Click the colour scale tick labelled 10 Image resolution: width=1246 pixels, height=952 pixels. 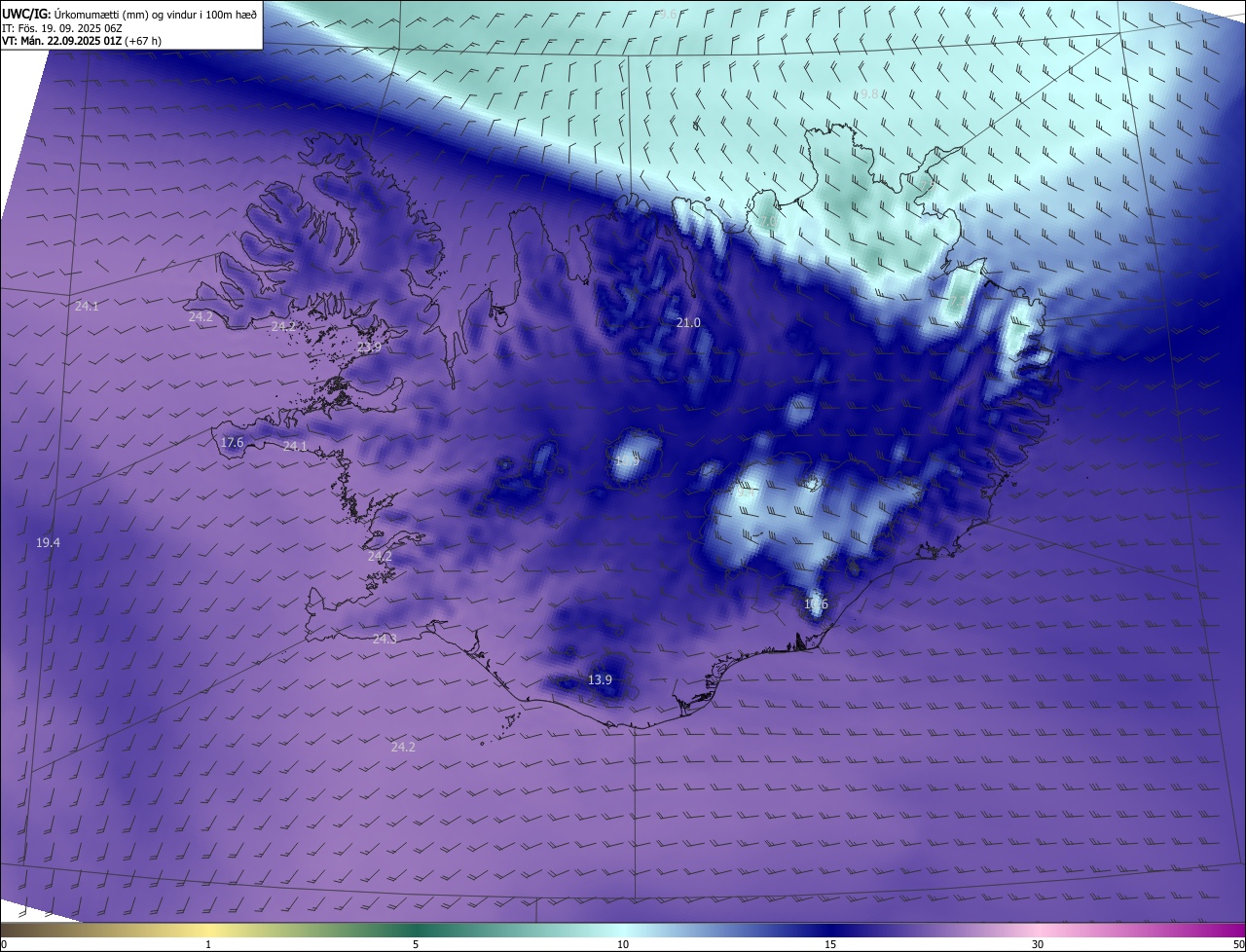[623, 944]
